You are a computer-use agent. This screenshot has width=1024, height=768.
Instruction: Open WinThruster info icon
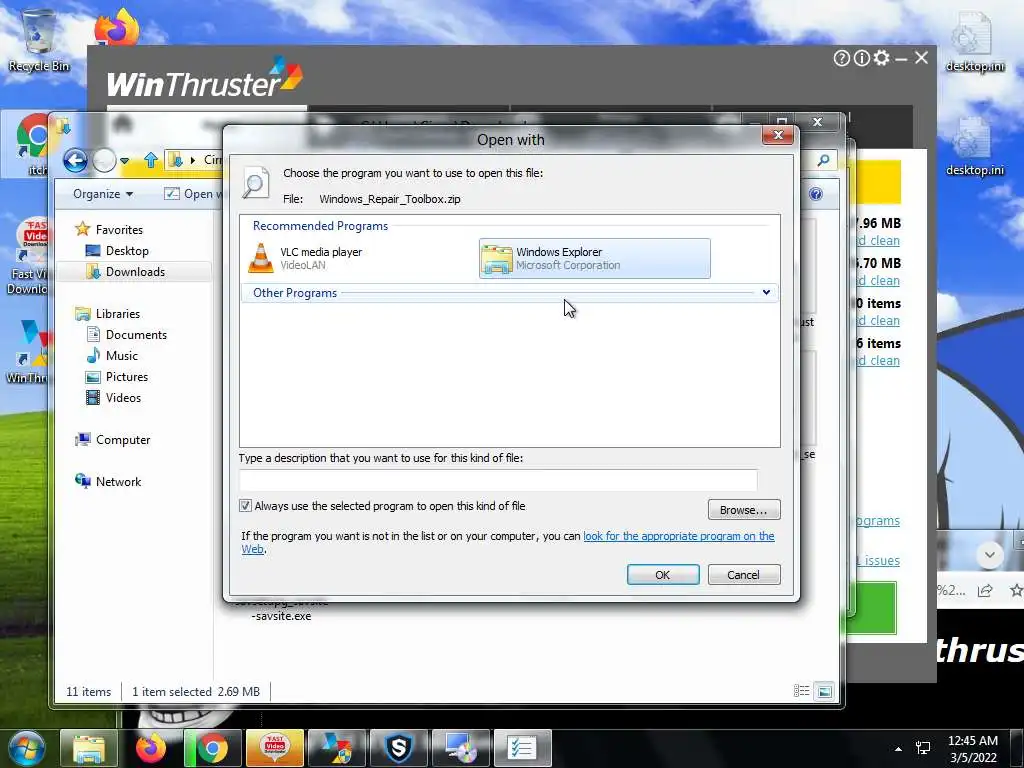point(861,59)
